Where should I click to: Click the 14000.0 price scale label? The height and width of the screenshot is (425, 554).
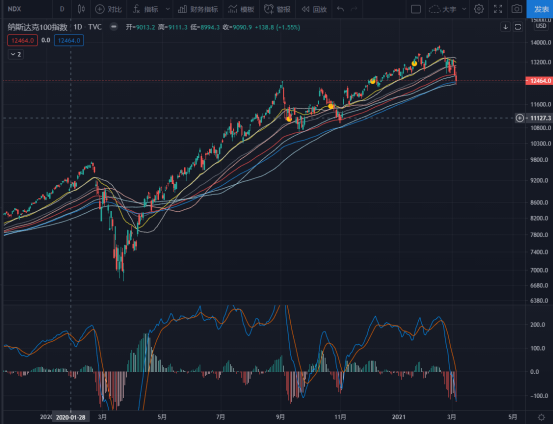[541, 43]
